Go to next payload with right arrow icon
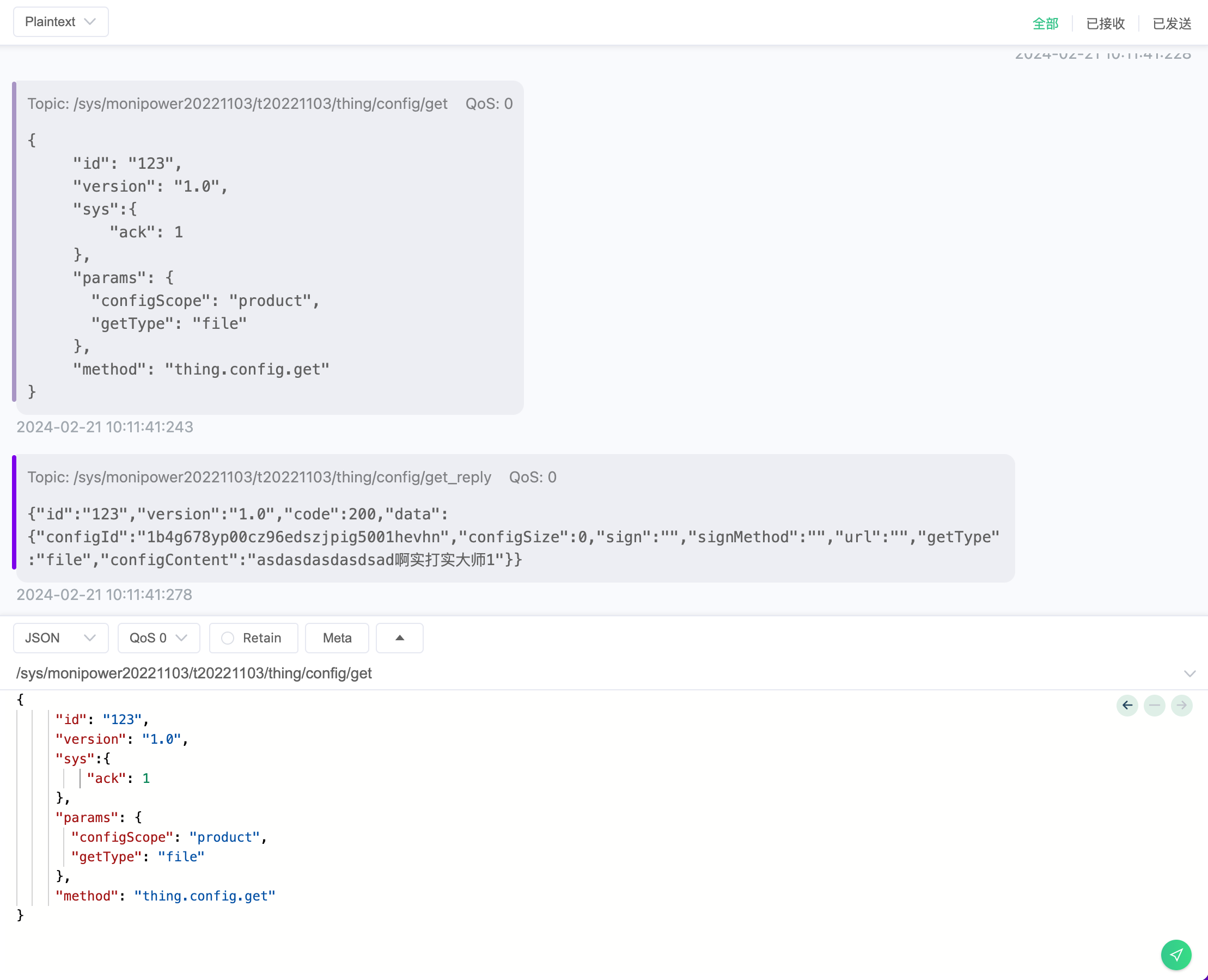 tap(1181, 705)
